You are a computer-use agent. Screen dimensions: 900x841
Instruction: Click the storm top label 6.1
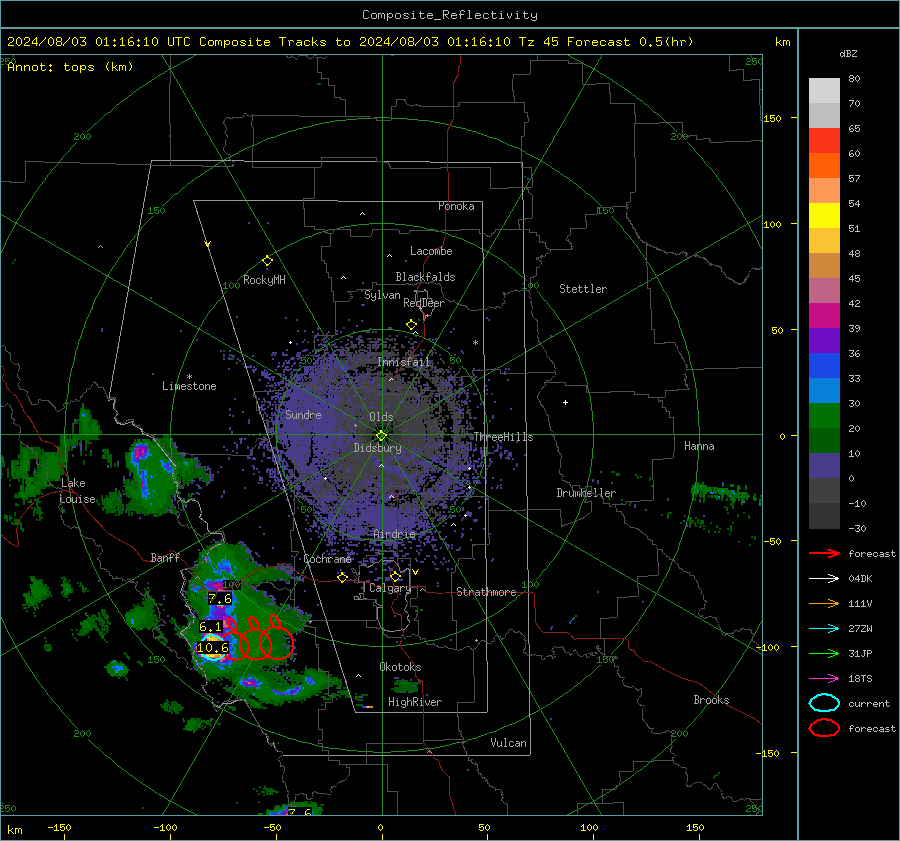[211, 627]
